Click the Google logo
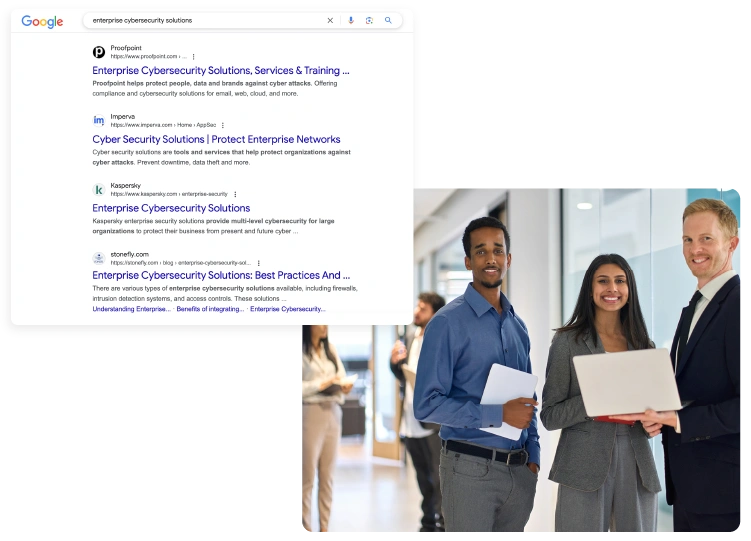Image resolution: width=751 pixels, height=541 pixels. pos(42,22)
